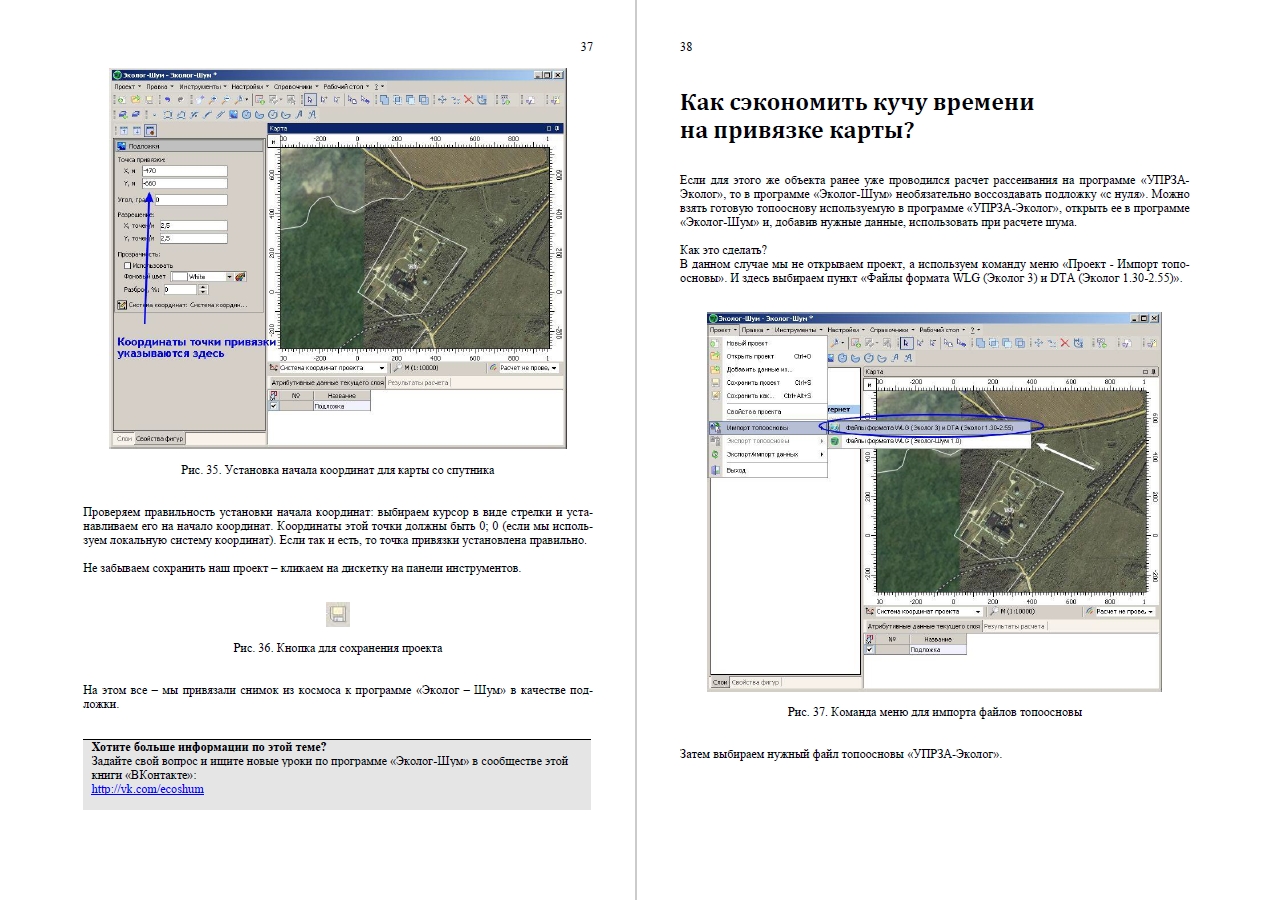Viewport: 1275px width, 900px height.
Task: Click the 'Название' column header in Fig. 37 table
Action: (937, 638)
